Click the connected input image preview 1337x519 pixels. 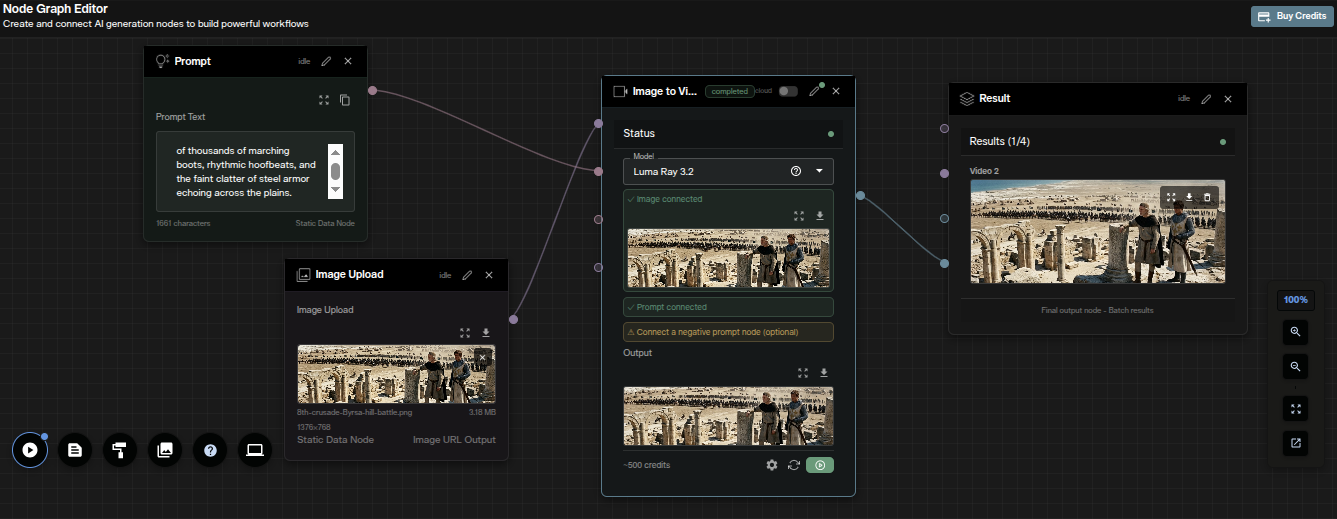click(x=728, y=258)
